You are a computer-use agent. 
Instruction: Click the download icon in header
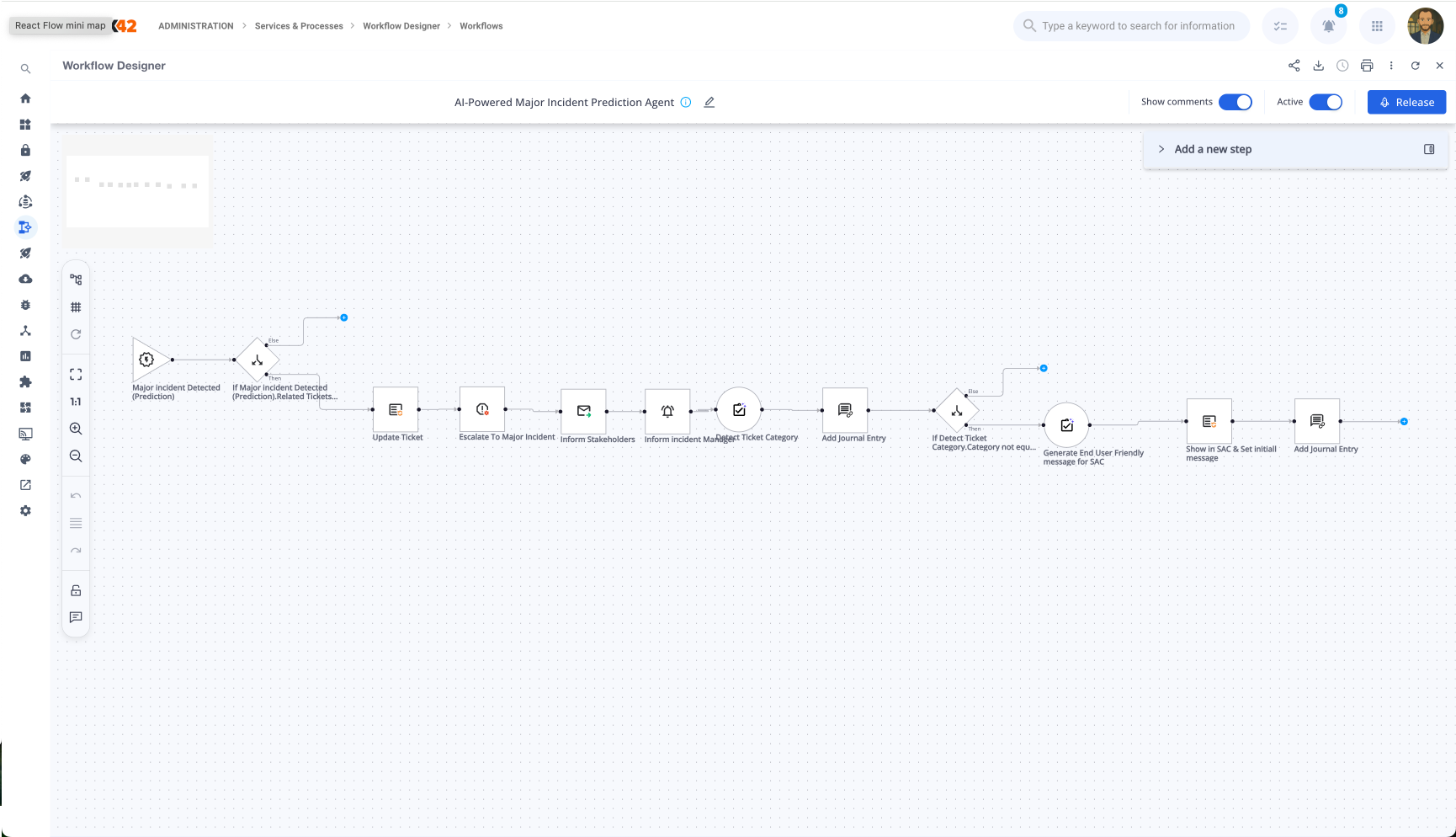click(x=1318, y=66)
